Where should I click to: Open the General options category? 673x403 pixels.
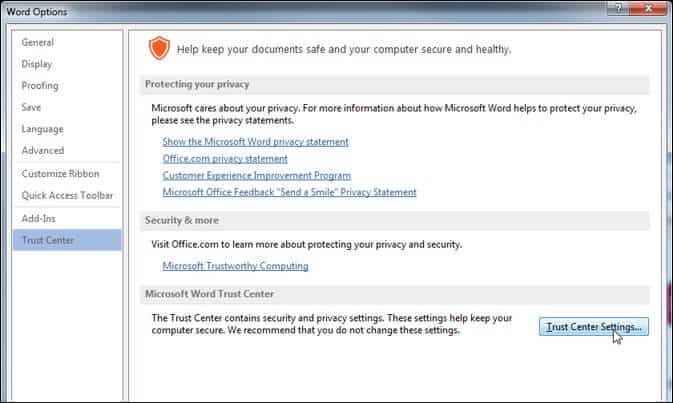point(38,43)
